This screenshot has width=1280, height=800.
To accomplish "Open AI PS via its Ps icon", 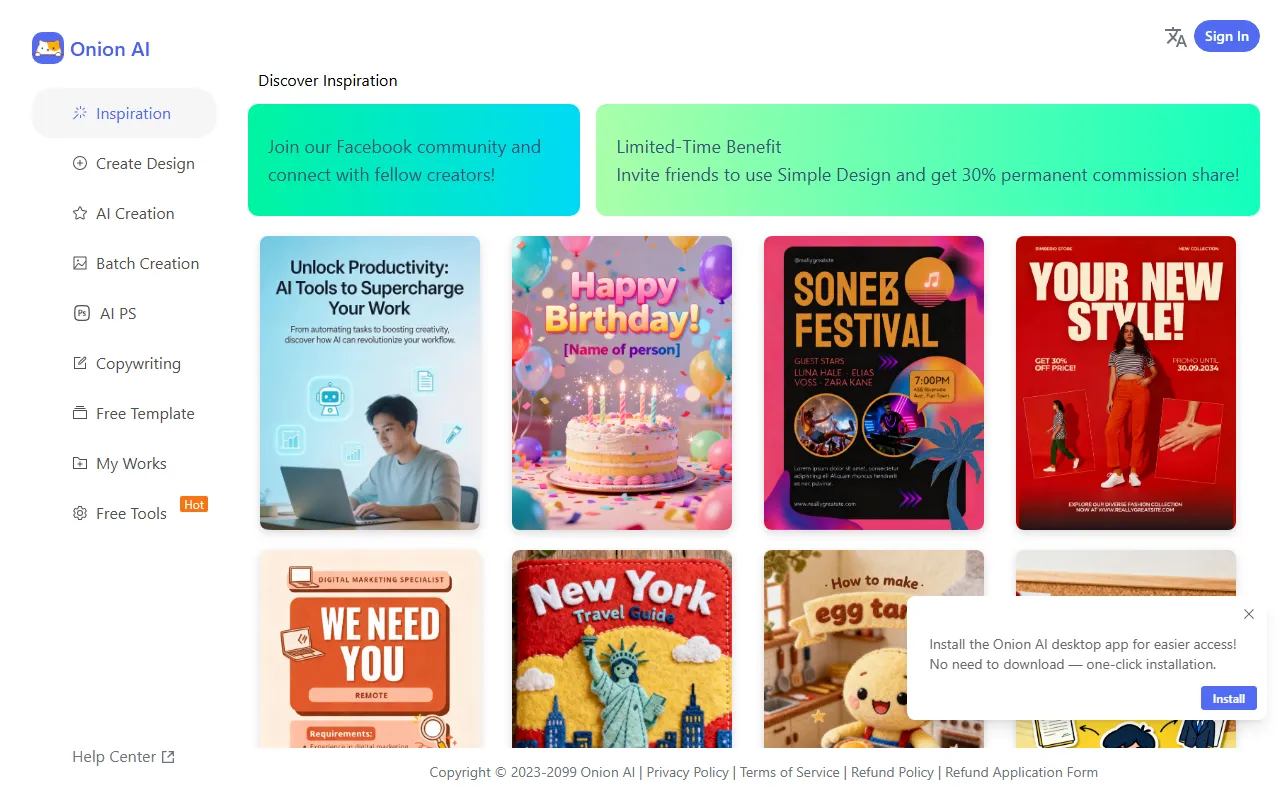I will 82,313.
